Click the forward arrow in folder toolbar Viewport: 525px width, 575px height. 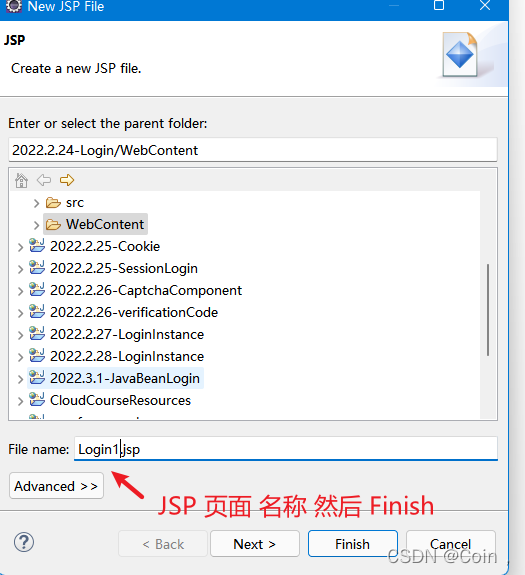[x=67, y=180]
